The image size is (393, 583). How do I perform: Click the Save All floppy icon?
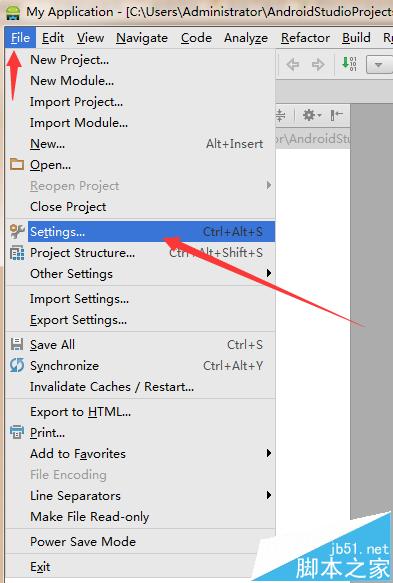click(17, 344)
